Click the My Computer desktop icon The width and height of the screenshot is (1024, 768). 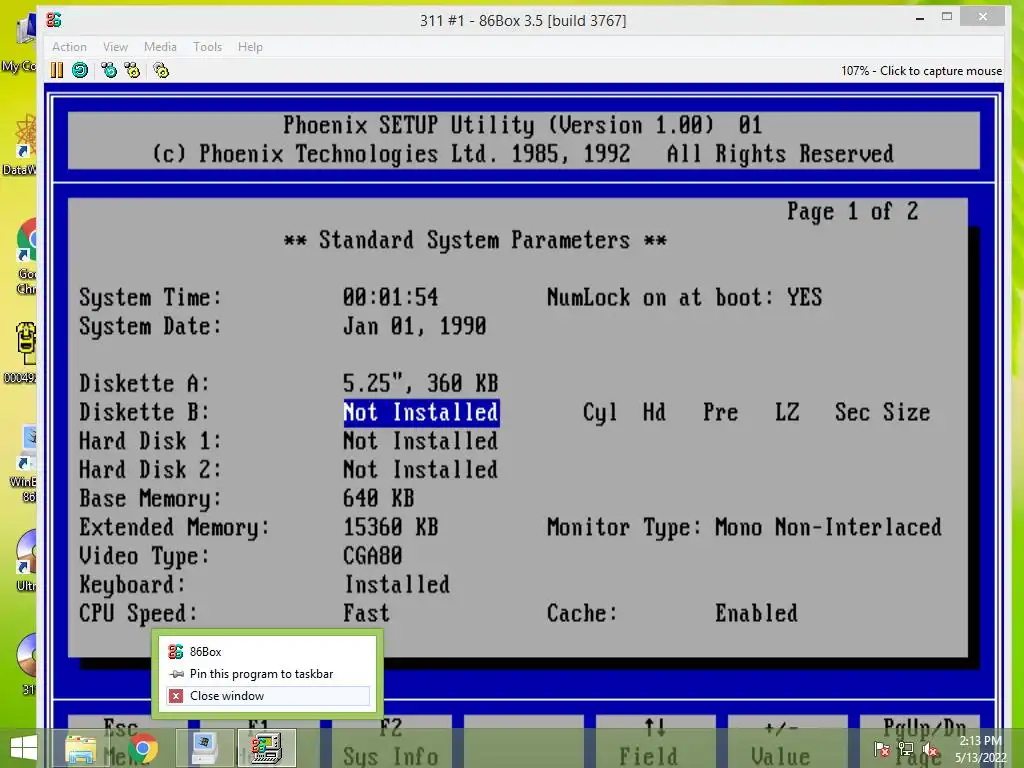20,44
